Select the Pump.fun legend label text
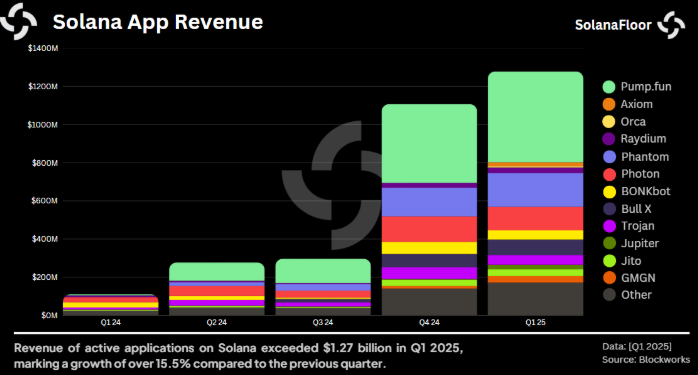The width and height of the screenshot is (698, 375). [646, 86]
